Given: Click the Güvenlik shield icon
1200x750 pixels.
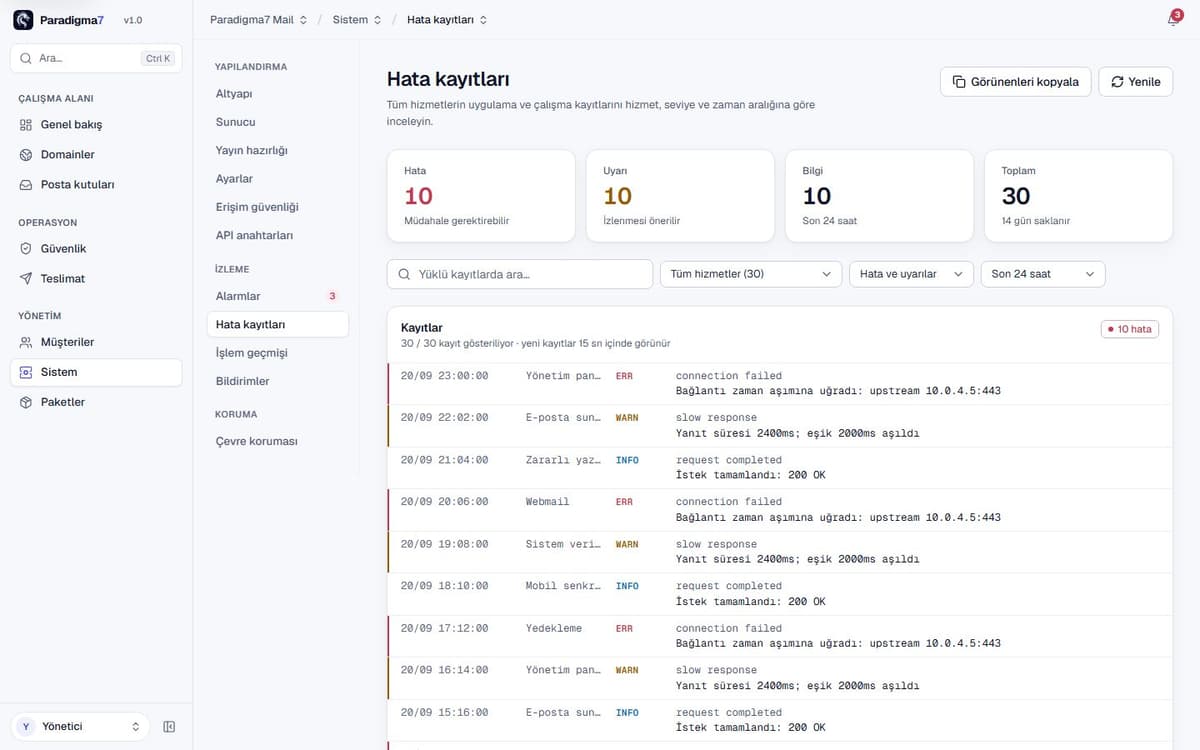Looking at the screenshot, I should [26, 249].
